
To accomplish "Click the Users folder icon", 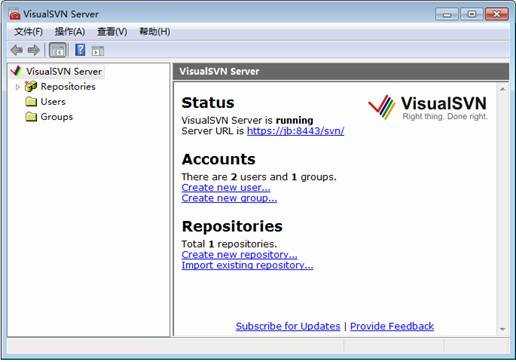I will pyautogui.click(x=31, y=101).
